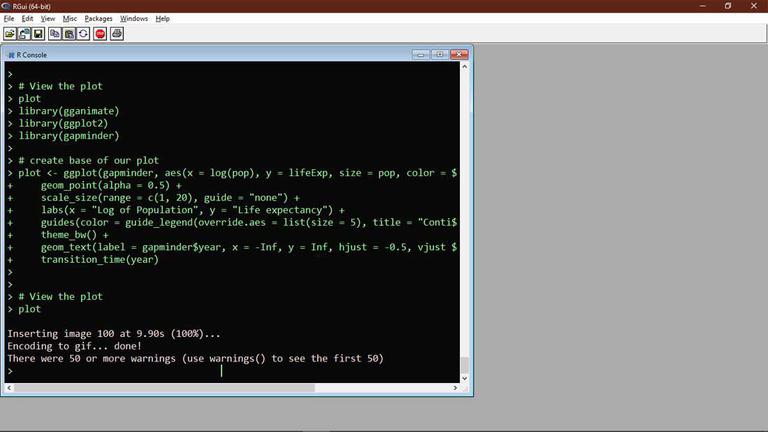Click the console vertical scrollbar thumb
The height and width of the screenshot is (432, 768).
(464, 365)
